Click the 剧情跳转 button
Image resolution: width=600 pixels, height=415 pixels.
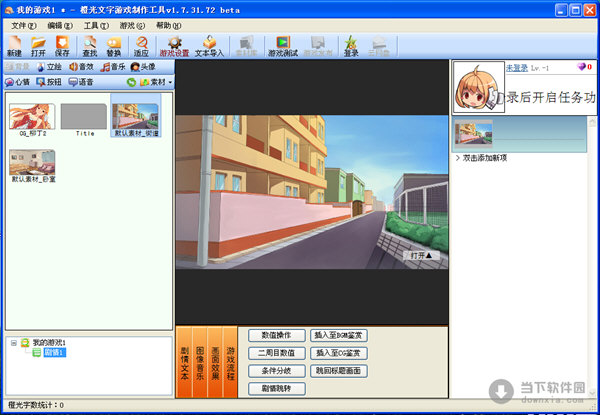pos(277,389)
